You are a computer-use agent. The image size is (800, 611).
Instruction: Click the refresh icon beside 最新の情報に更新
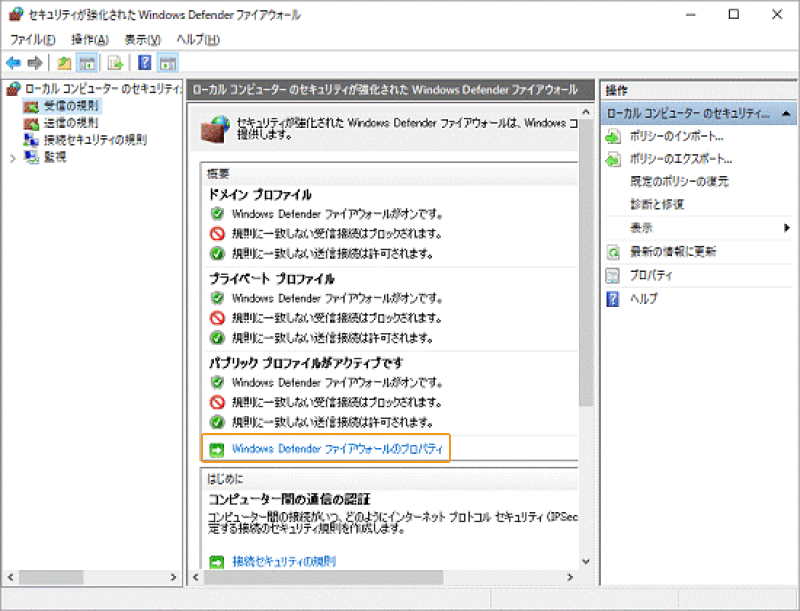613,252
